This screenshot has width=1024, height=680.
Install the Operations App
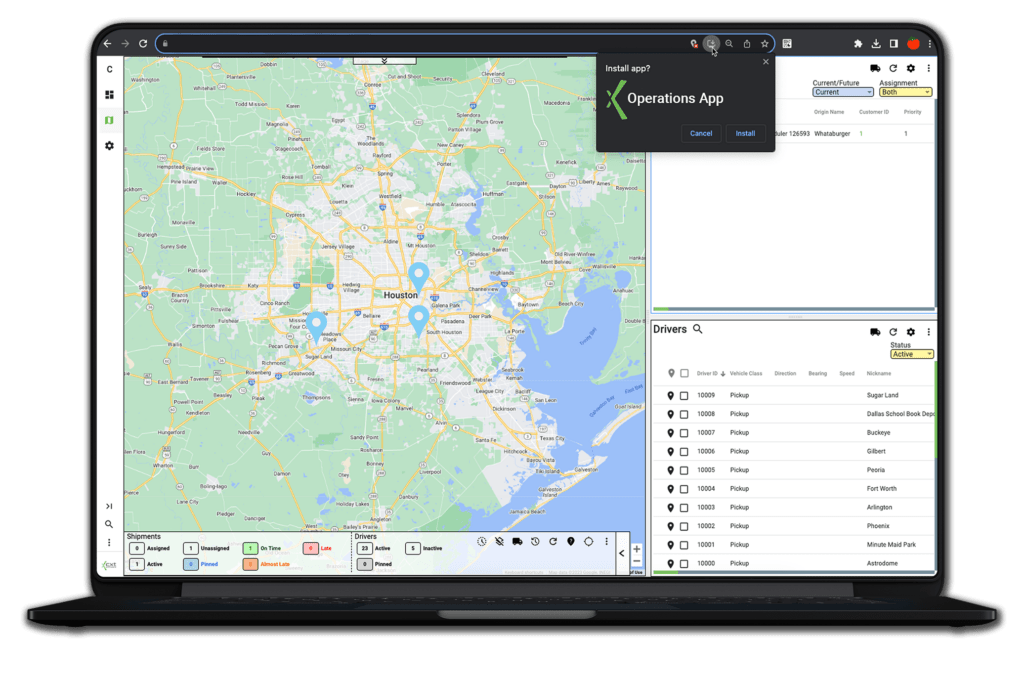coord(745,133)
